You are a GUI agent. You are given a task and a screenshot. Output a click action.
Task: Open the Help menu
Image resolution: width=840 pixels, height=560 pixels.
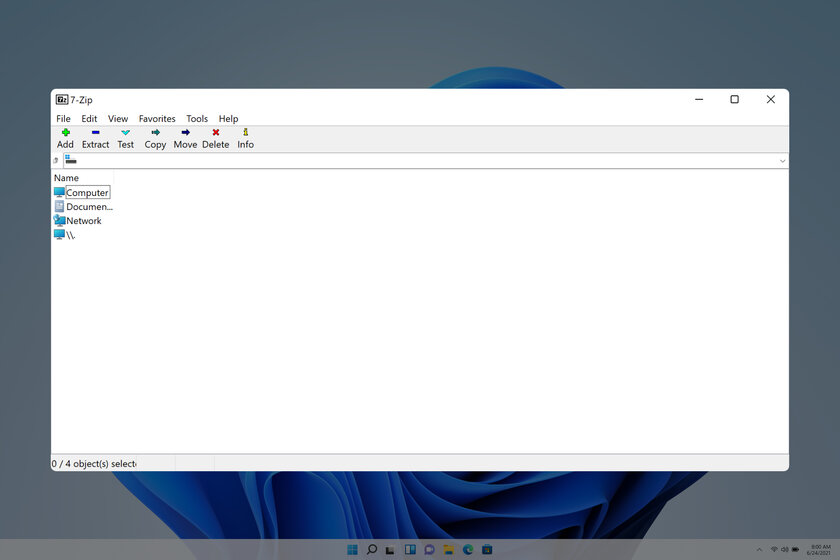[228, 118]
